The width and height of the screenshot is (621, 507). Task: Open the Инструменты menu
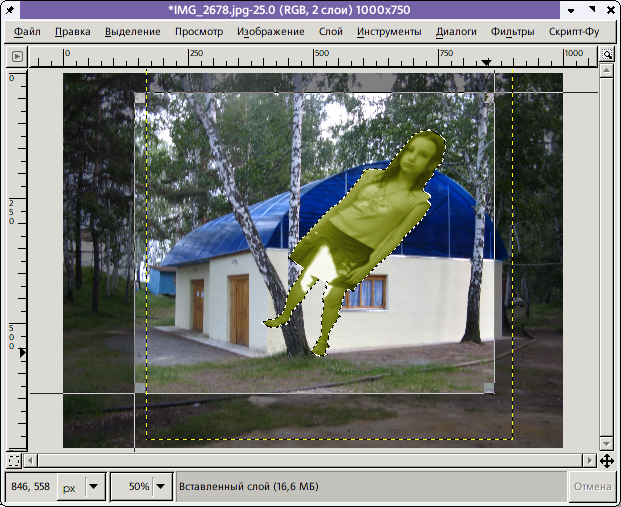pos(389,32)
